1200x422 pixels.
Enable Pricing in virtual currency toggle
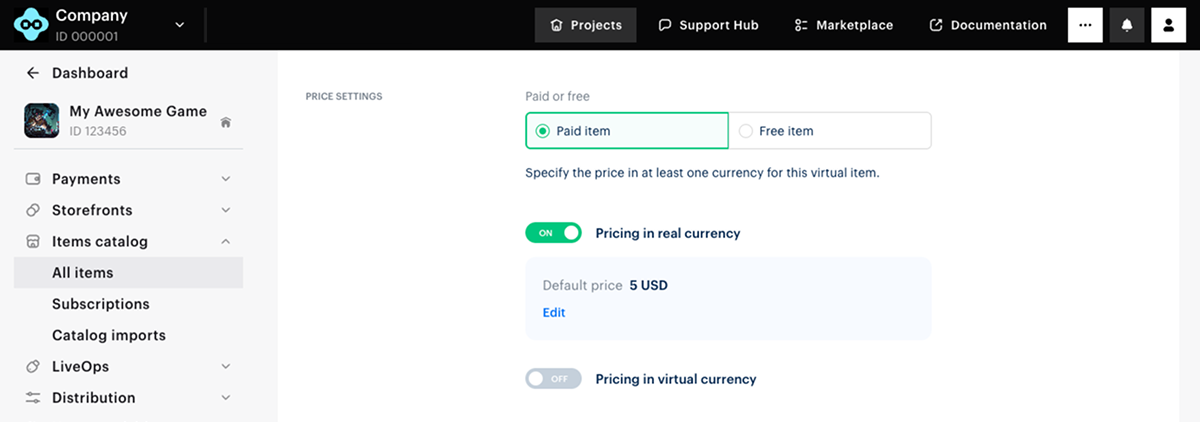(553, 379)
